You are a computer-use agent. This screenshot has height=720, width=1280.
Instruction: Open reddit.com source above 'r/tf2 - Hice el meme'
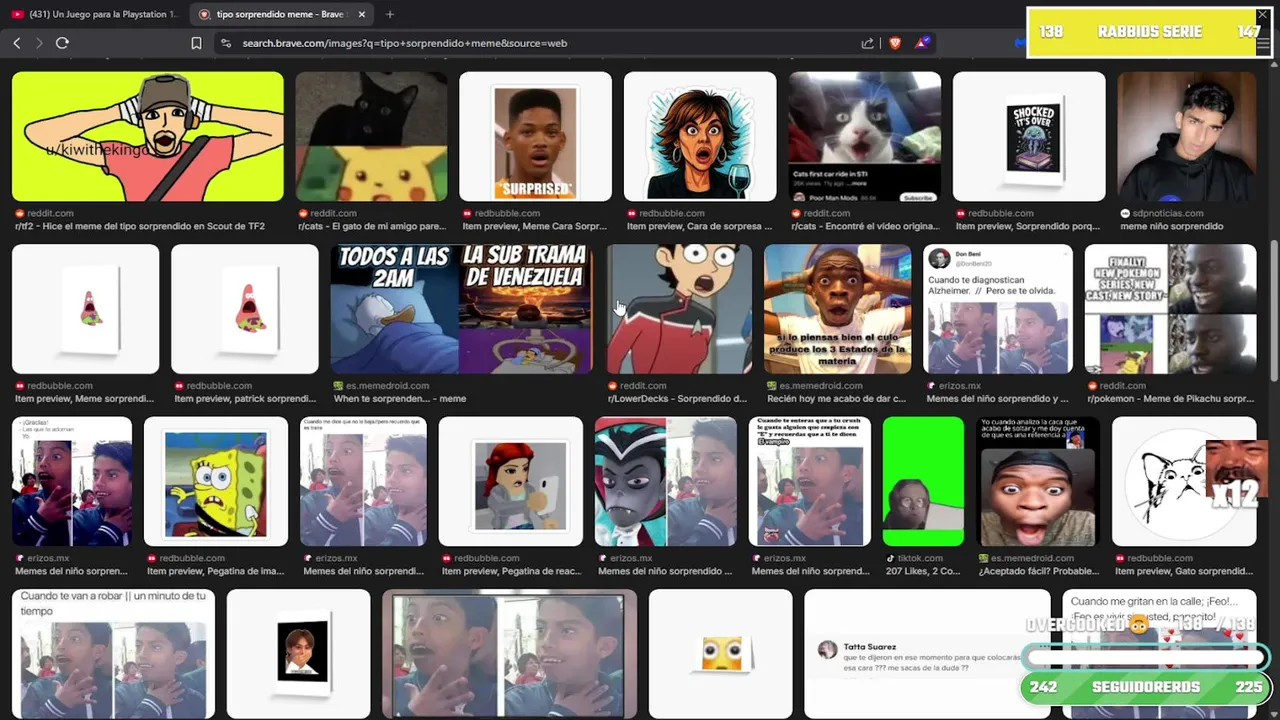click(50, 213)
